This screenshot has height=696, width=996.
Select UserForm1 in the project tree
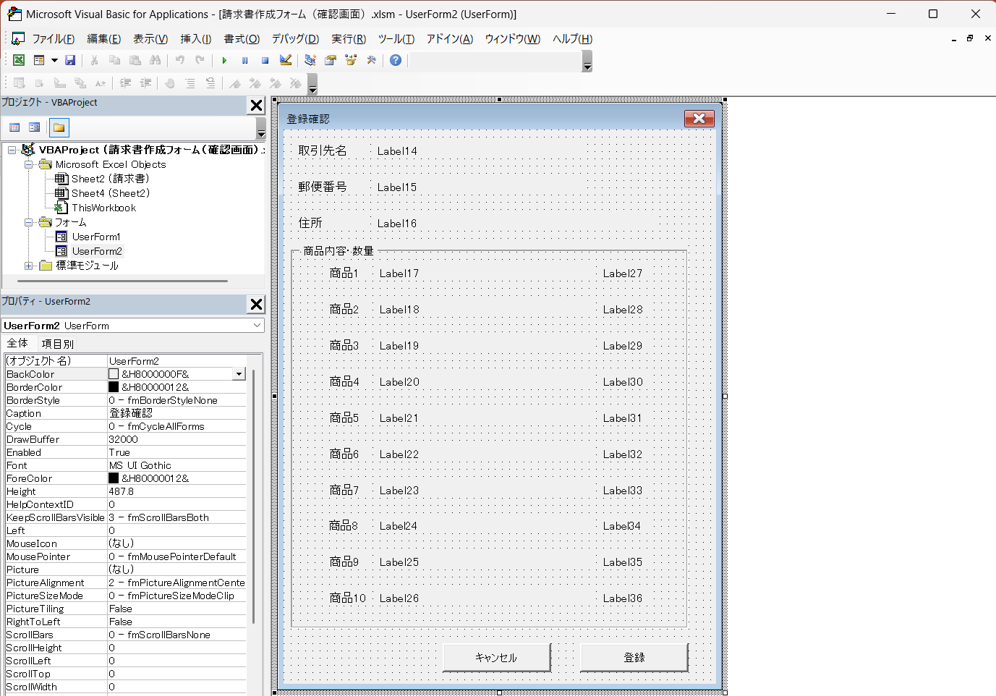[x=96, y=237]
